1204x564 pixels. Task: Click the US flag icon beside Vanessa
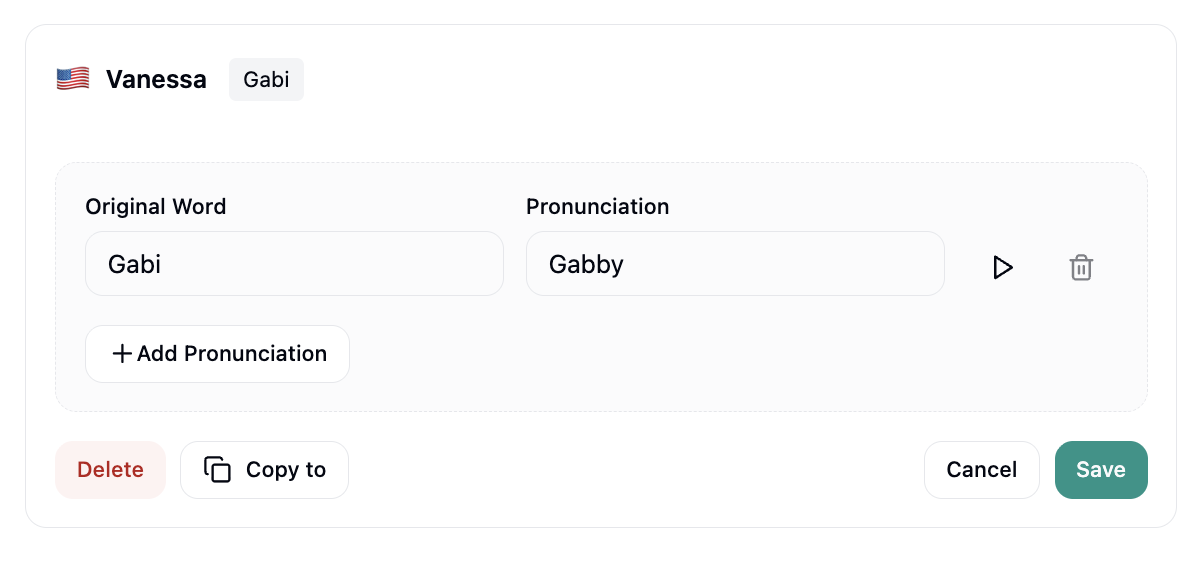[73, 79]
